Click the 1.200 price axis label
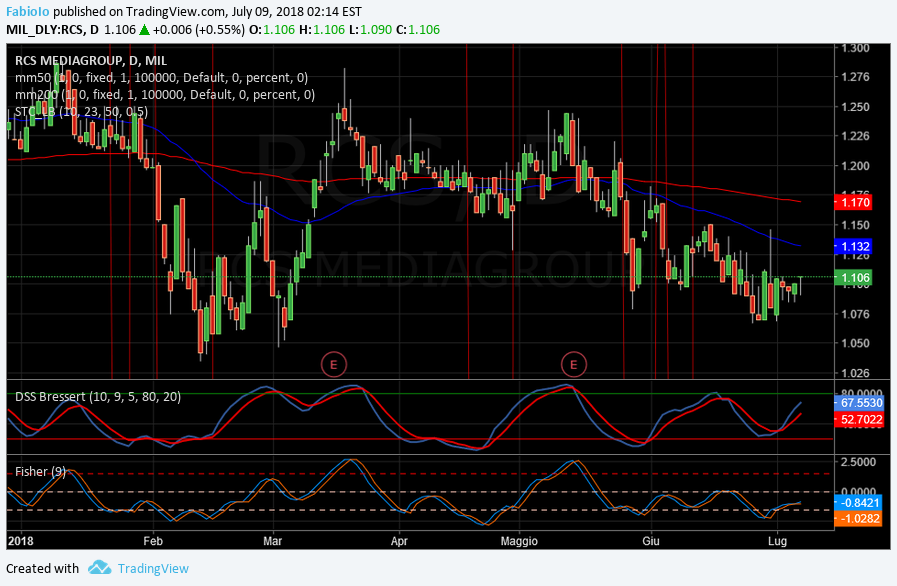Screen dimensions: 897x586 pyautogui.click(x=855, y=166)
